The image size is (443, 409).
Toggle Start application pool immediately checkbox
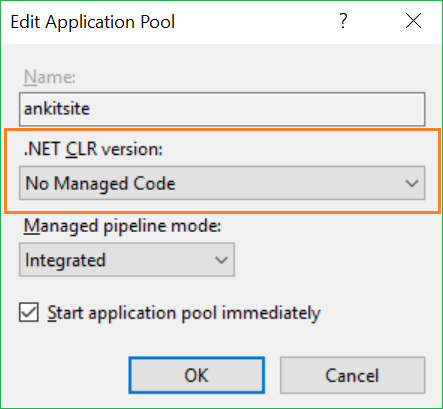pyautogui.click(x=29, y=312)
